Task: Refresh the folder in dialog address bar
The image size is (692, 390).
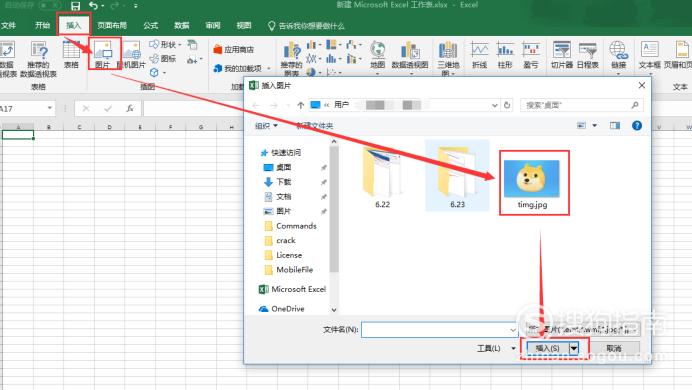Action: (507, 105)
